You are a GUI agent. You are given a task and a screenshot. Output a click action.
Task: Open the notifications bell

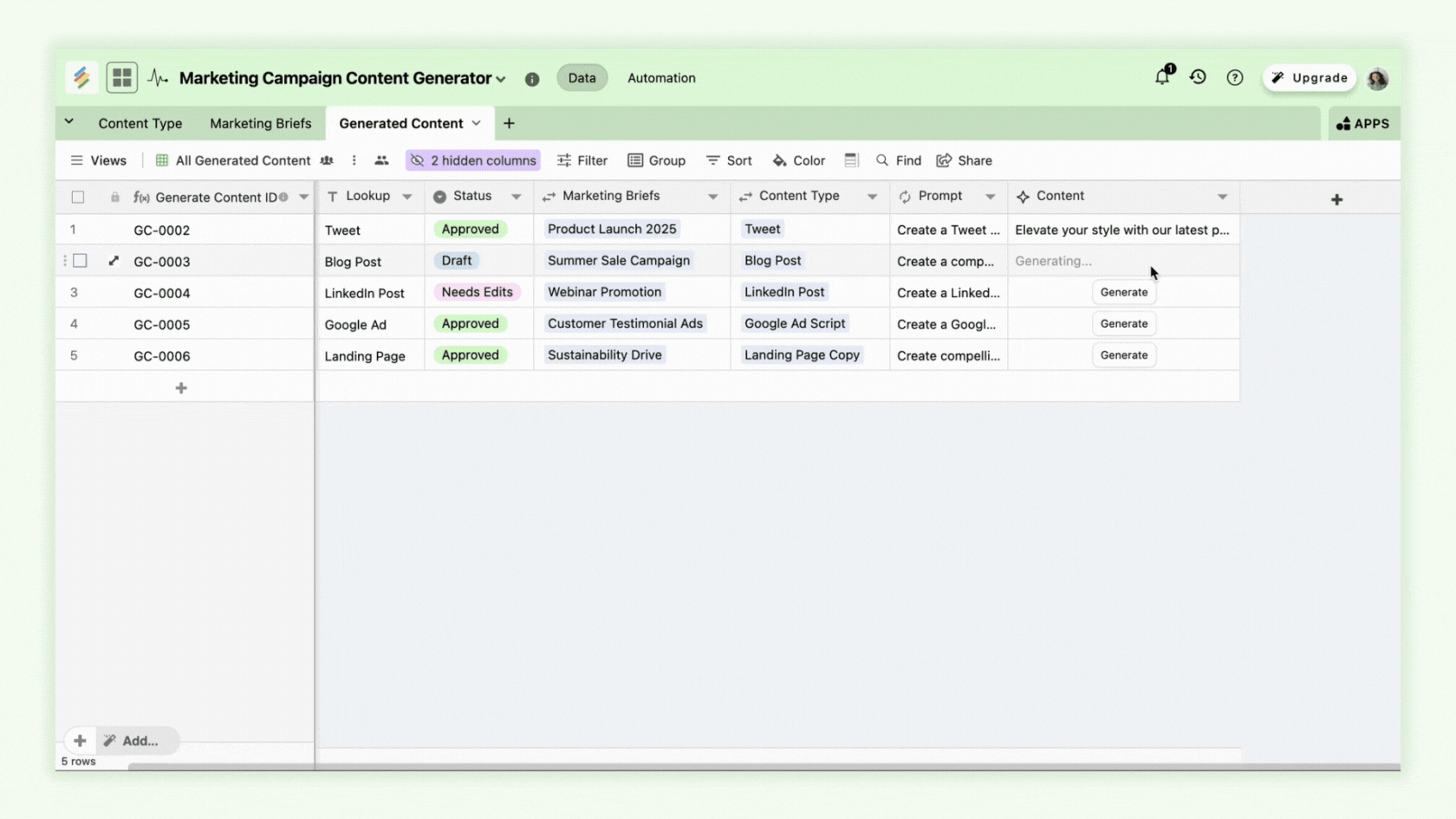click(x=1163, y=76)
